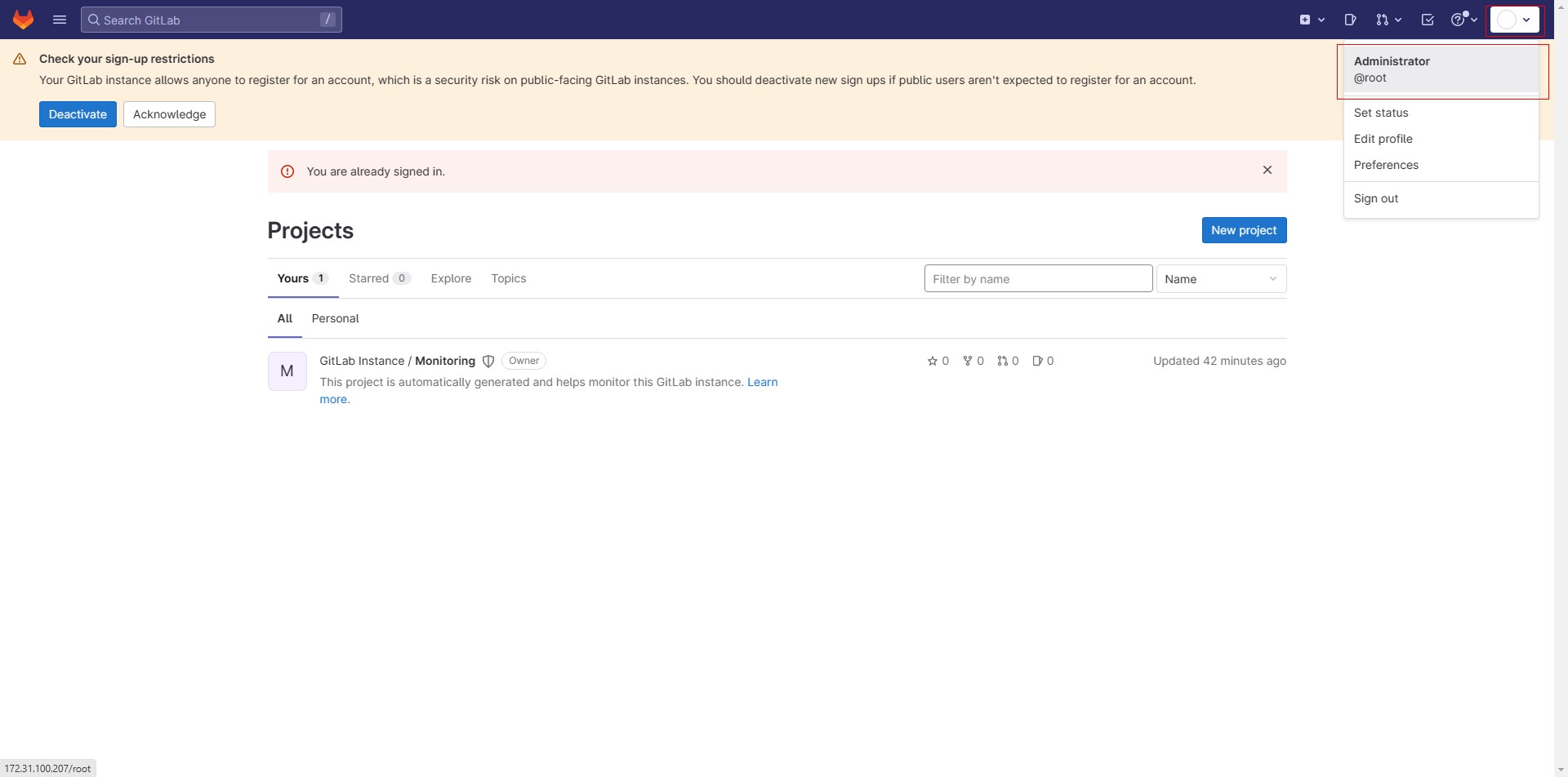
Task: Click the Projects heading
Action: (310, 230)
